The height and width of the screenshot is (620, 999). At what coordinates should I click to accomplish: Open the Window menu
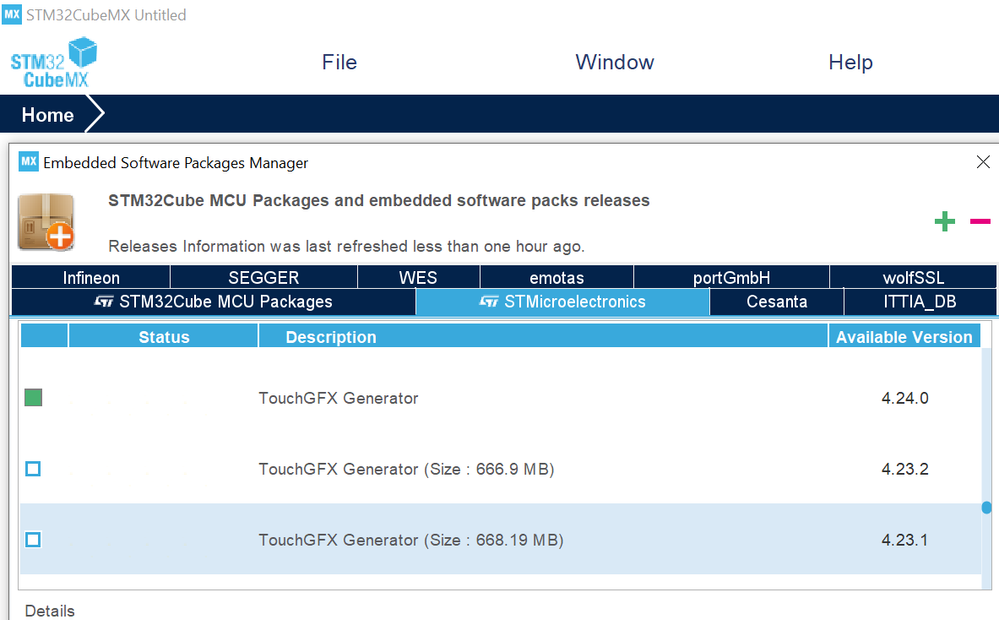tap(614, 62)
